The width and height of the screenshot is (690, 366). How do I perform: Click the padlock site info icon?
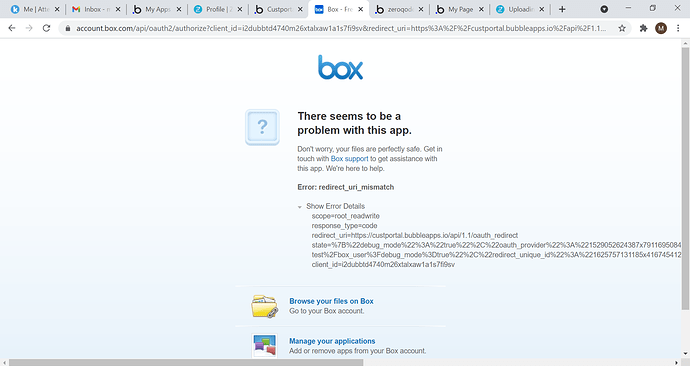tap(67, 28)
